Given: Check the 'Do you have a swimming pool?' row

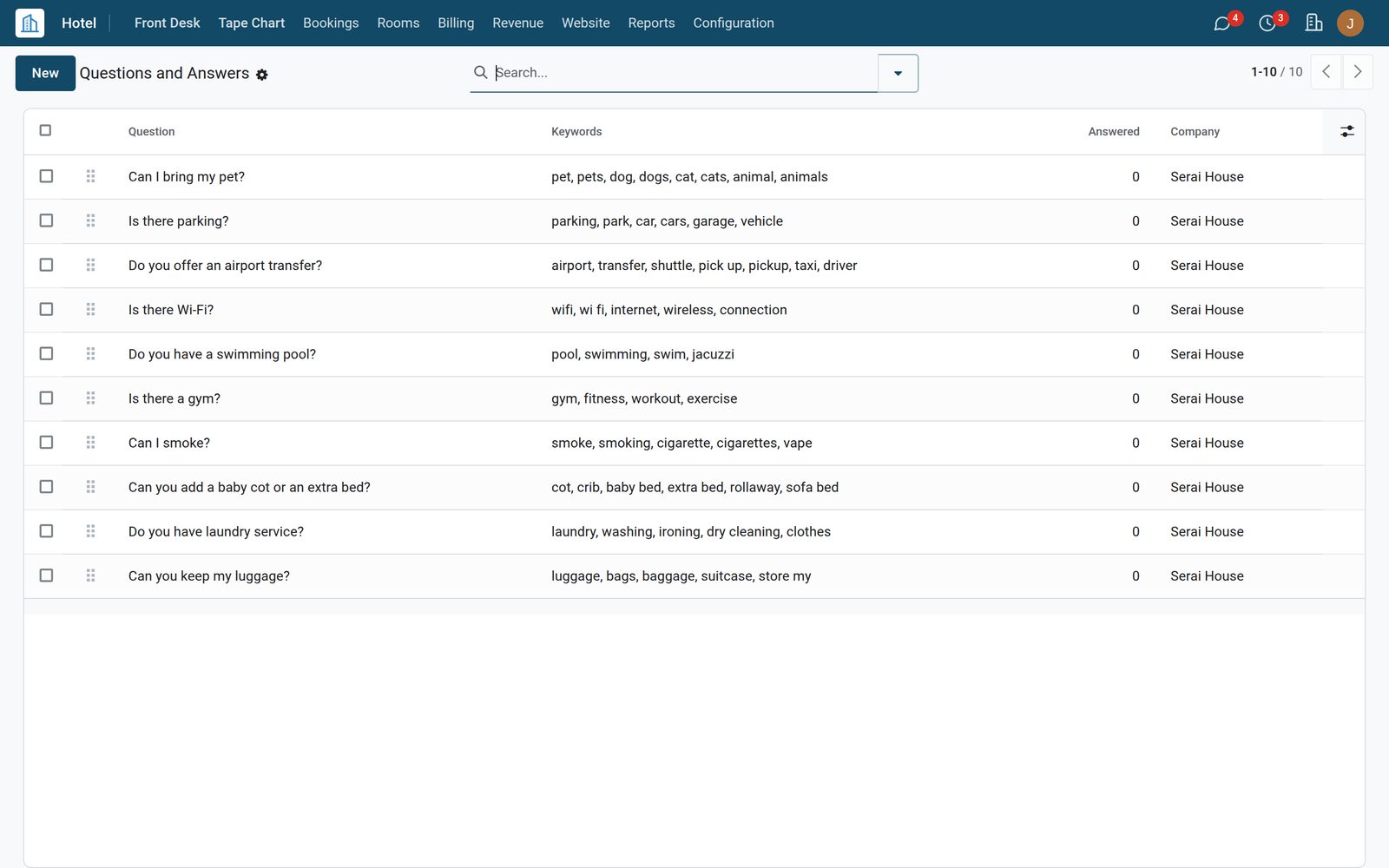Looking at the screenshot, I should (46, 353).
